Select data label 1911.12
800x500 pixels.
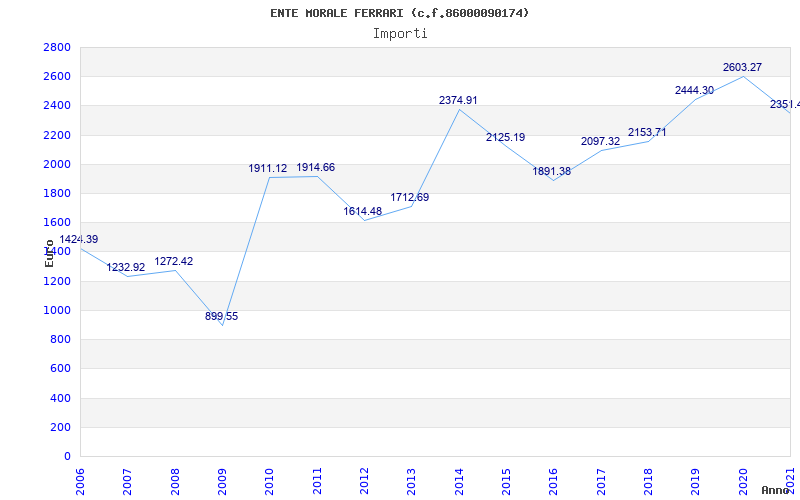point(268,168)
